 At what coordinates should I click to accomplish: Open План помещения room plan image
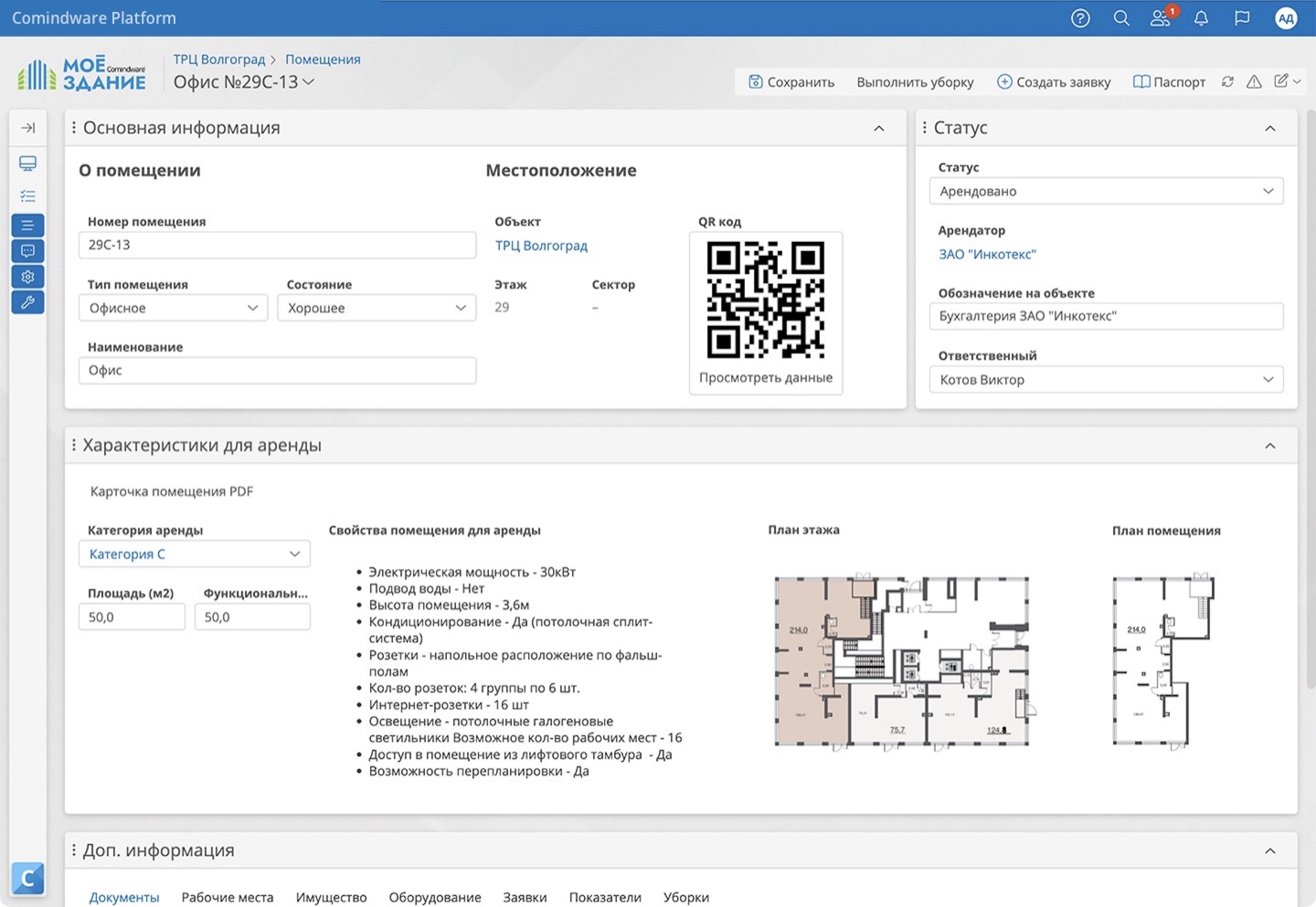click(1164, 660)
